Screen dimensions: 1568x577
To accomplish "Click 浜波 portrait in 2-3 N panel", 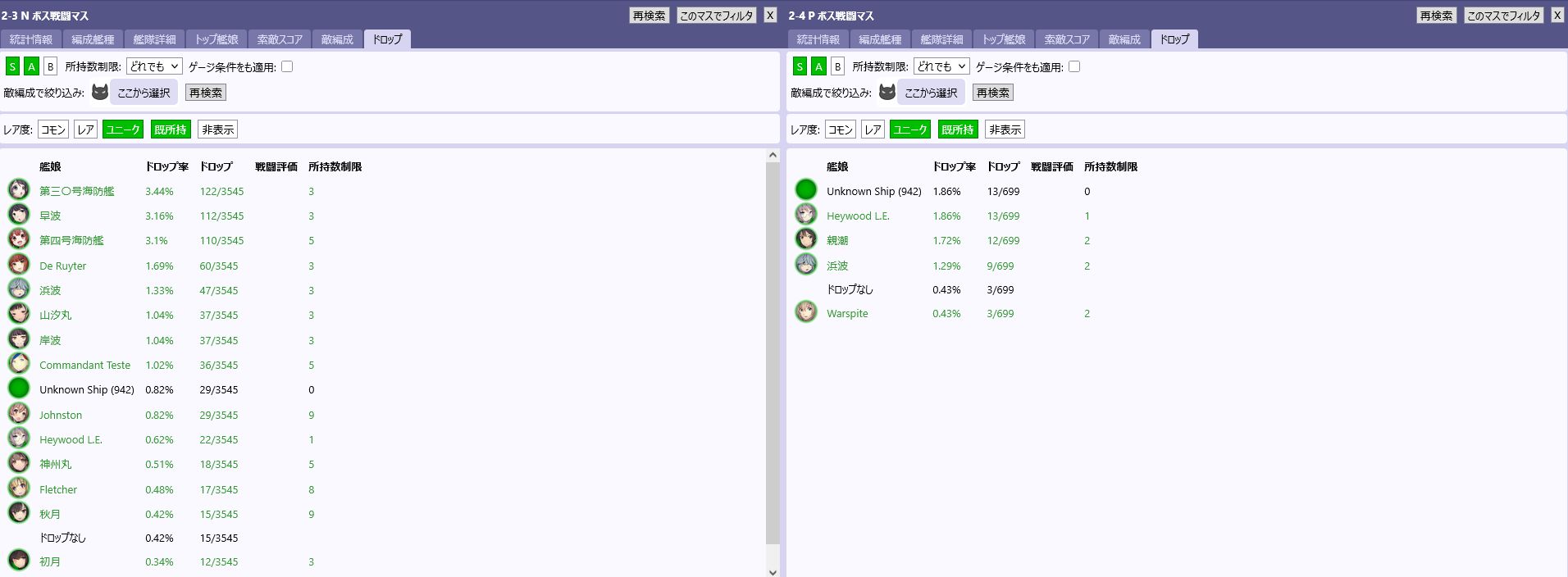I will click(19, 289).
